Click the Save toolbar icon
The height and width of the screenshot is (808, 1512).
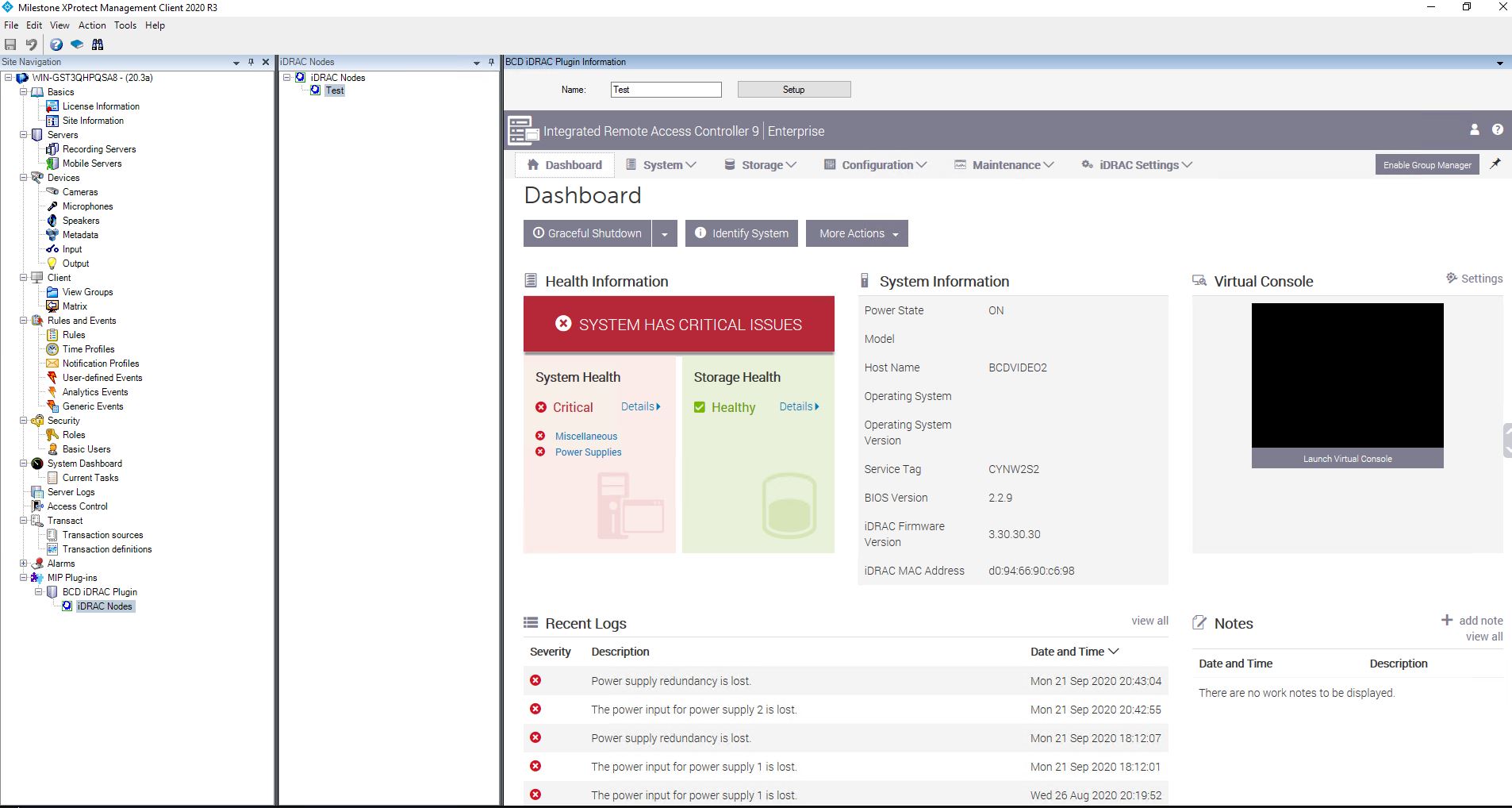pyautogui.click(x=10, y=44)
